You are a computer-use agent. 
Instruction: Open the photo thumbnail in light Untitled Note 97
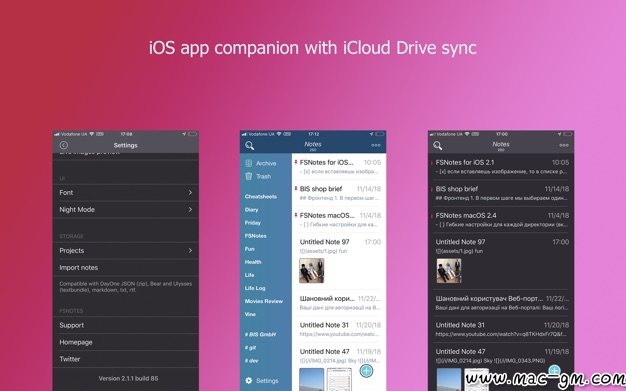[311, 270]
